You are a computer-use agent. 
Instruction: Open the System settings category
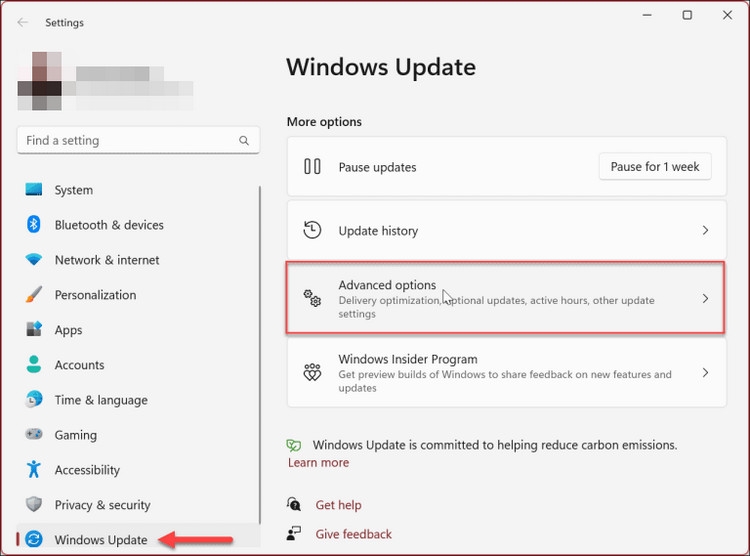click(x=138, y=190)
